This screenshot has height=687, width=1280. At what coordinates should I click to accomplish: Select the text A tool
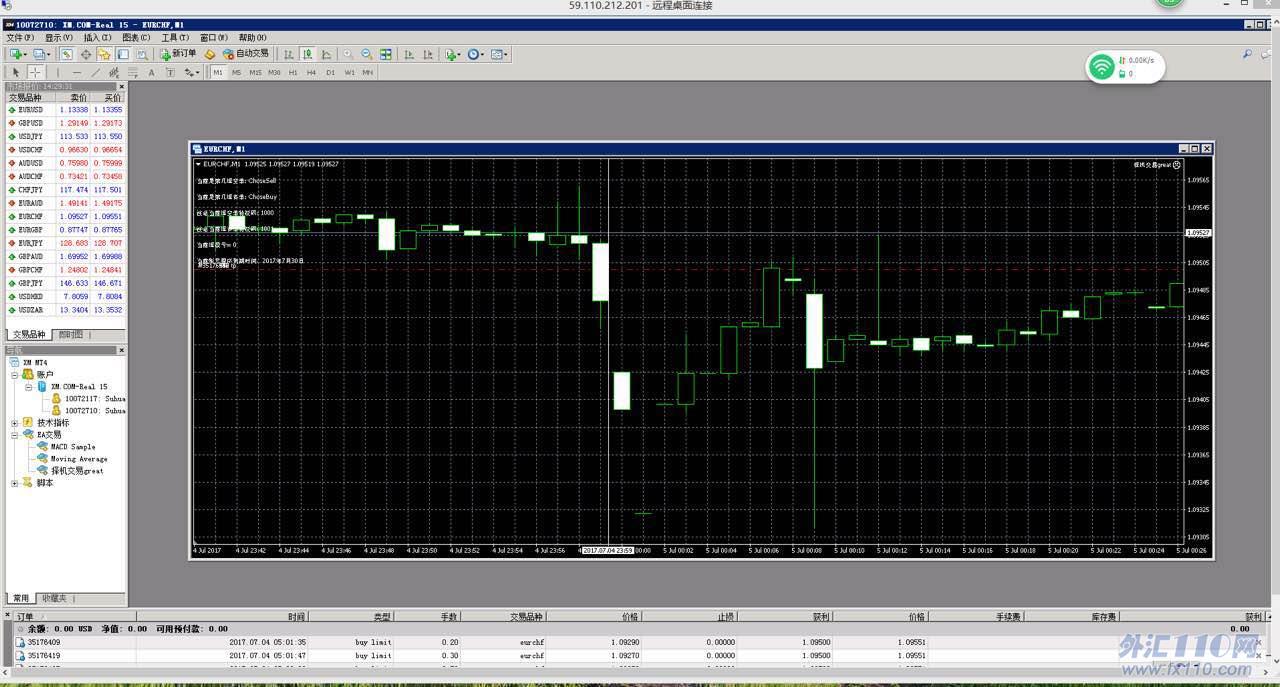point(151,72)
